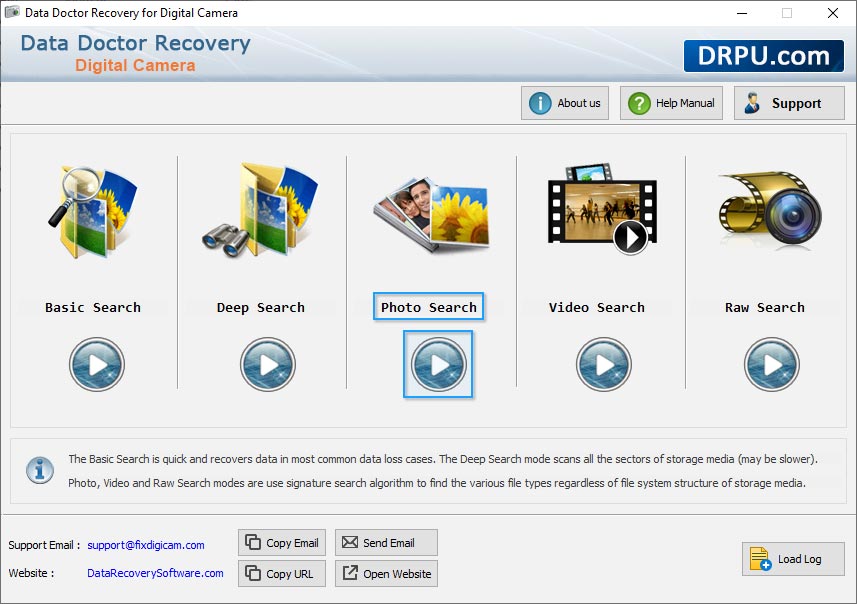Click the DRPU.com logo banner

[764, 56]
